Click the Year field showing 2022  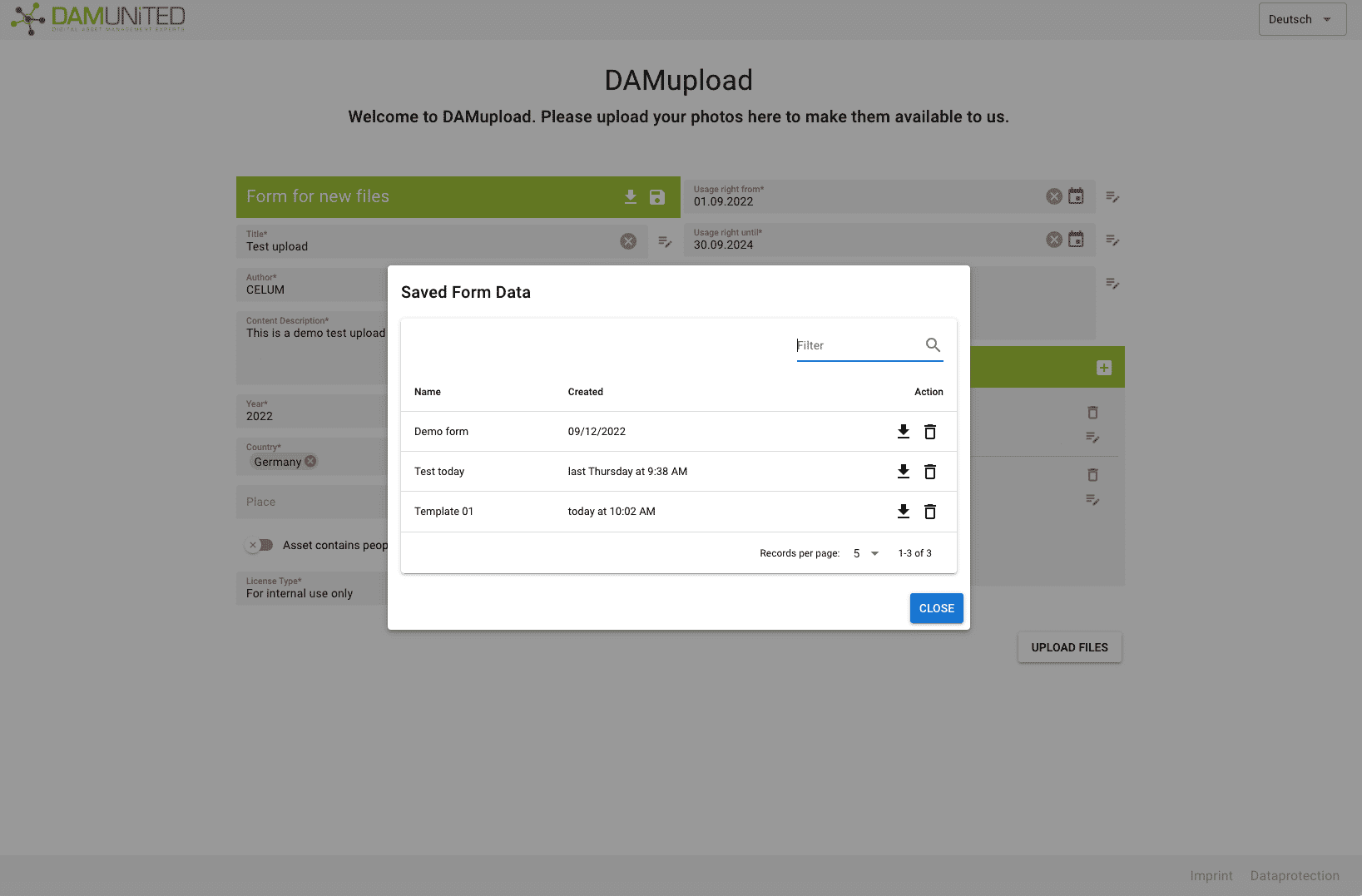(x=312, y=411)
